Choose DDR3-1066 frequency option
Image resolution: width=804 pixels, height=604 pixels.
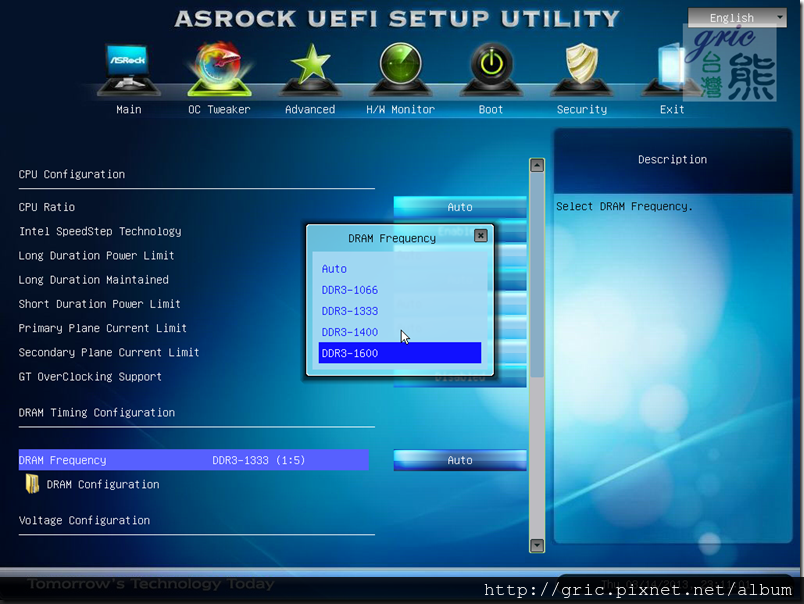[399, 290]
